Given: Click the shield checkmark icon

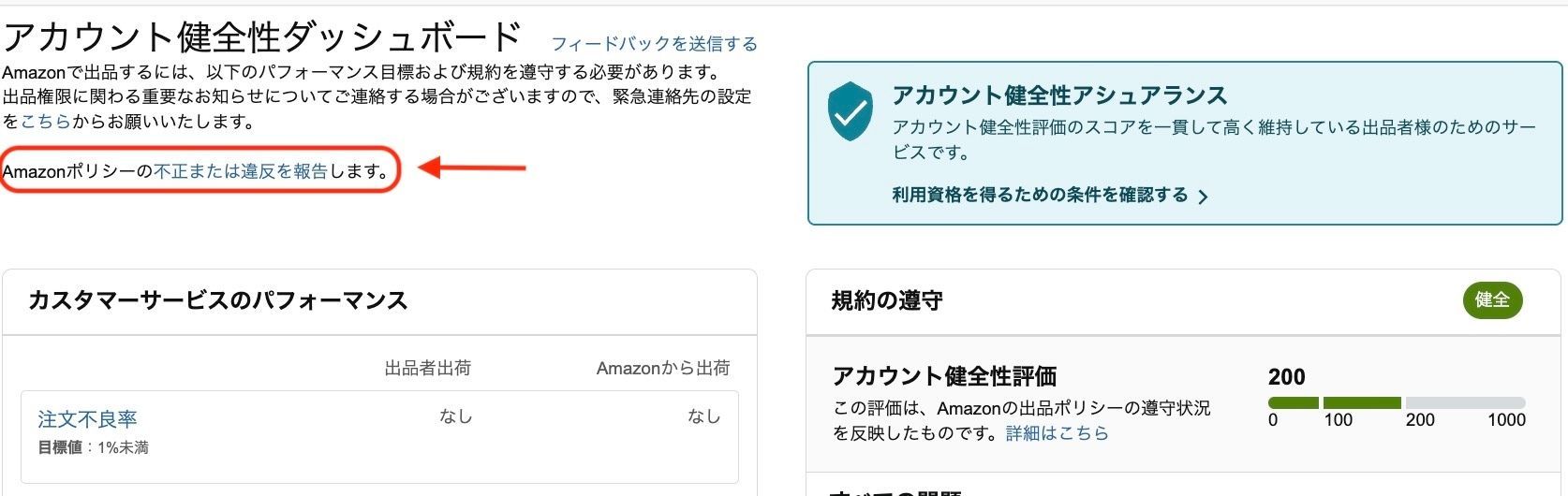Looking at the screenshot, I should pyautogui.click(x=851, y=111).
